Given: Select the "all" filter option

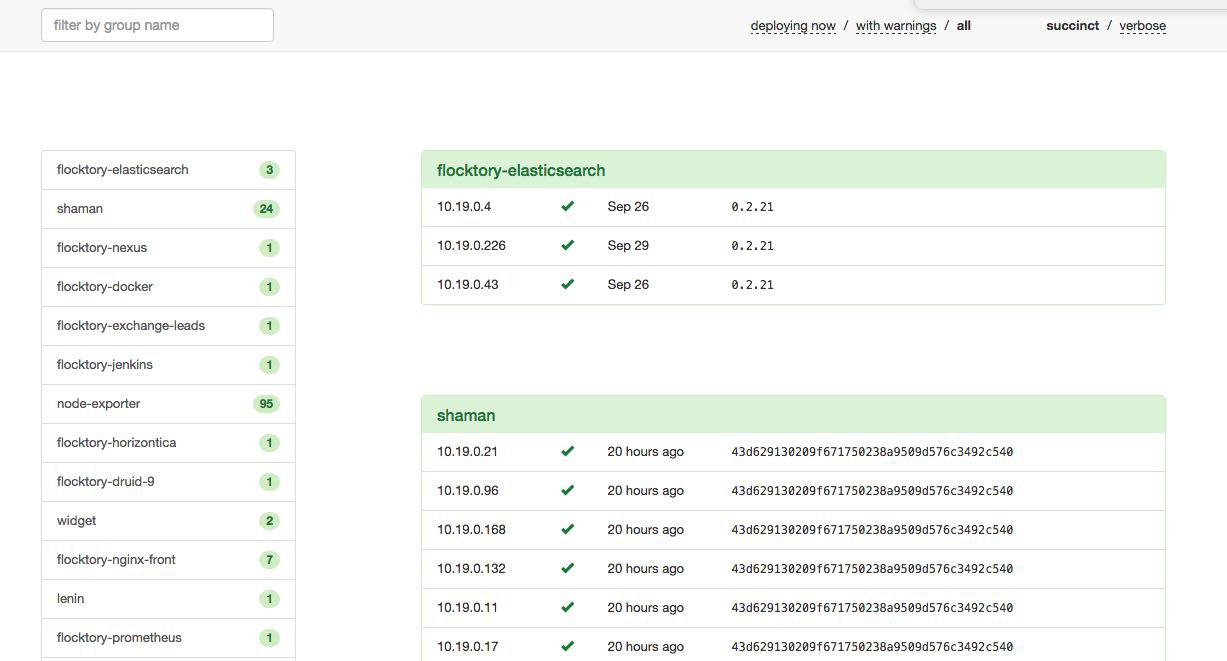Looking at the screenshot, I should click(964, 26).
